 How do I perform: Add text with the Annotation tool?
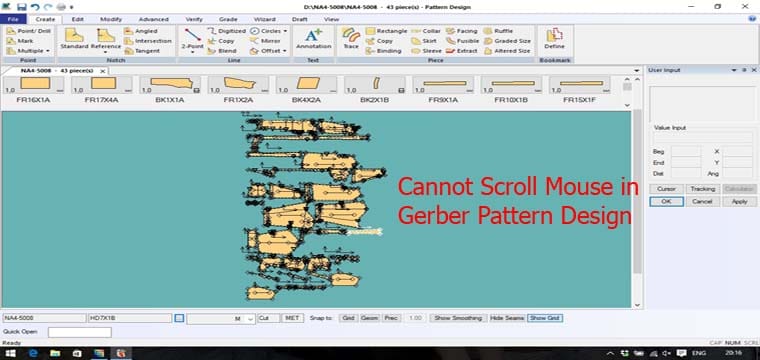[314, 38]
